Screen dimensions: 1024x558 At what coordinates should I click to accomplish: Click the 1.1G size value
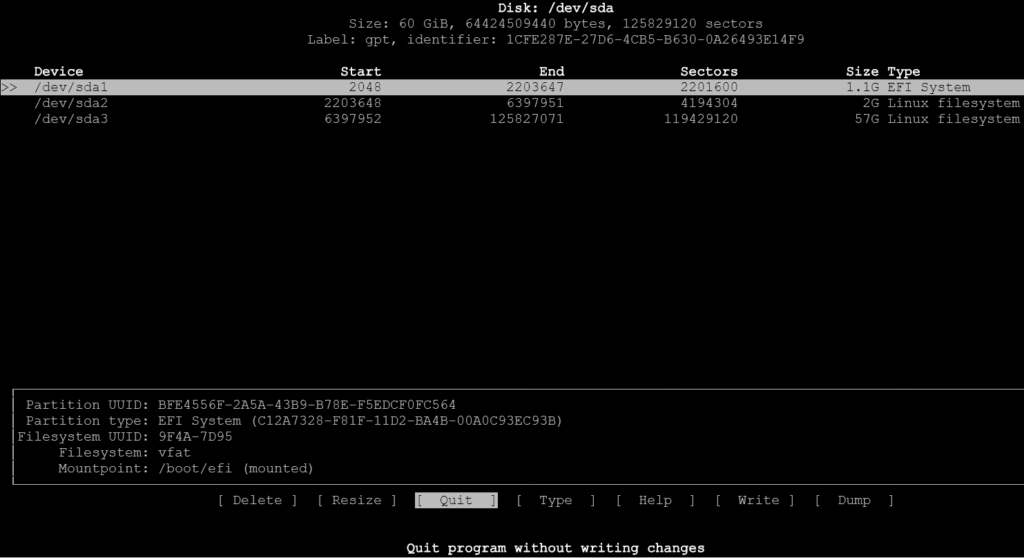click(862, 87)
